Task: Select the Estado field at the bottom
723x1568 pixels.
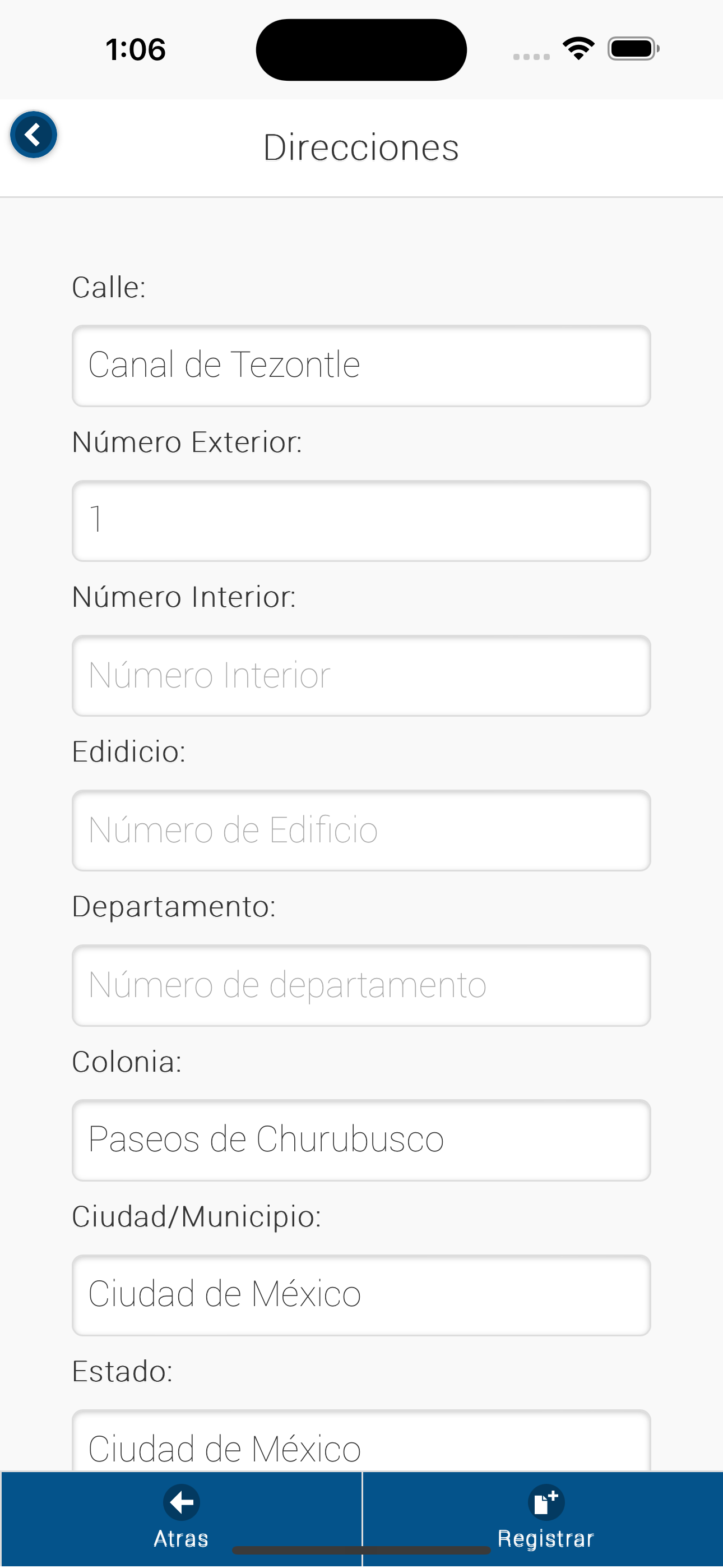Action: (361, 1442)
